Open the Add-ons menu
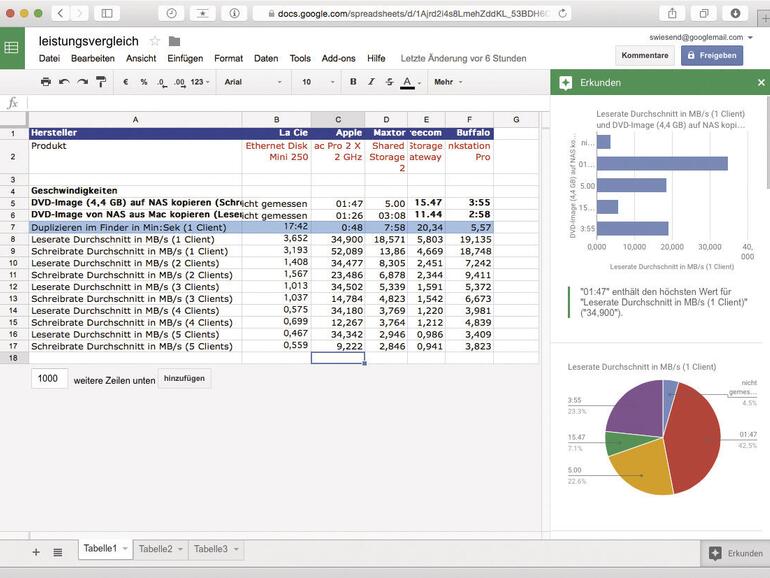This screenshot has height=578, width=770. (338, 58)
